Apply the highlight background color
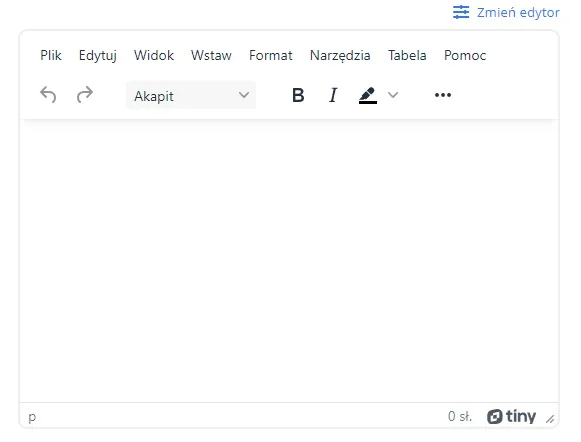Screen dimensions: 581x442 point(368,95)
